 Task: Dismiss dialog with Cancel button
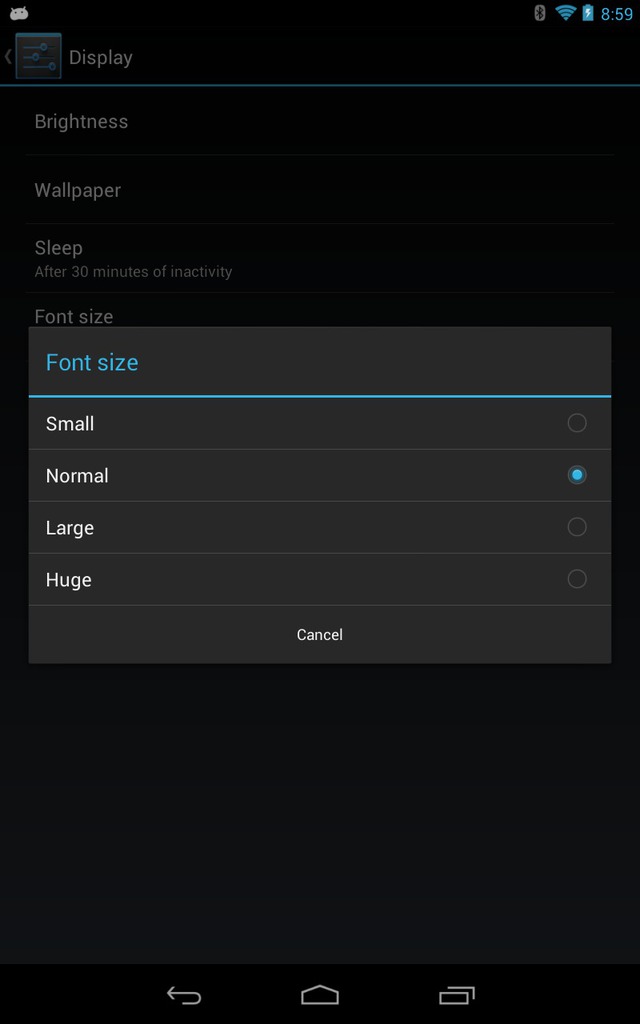click(320, 635)
